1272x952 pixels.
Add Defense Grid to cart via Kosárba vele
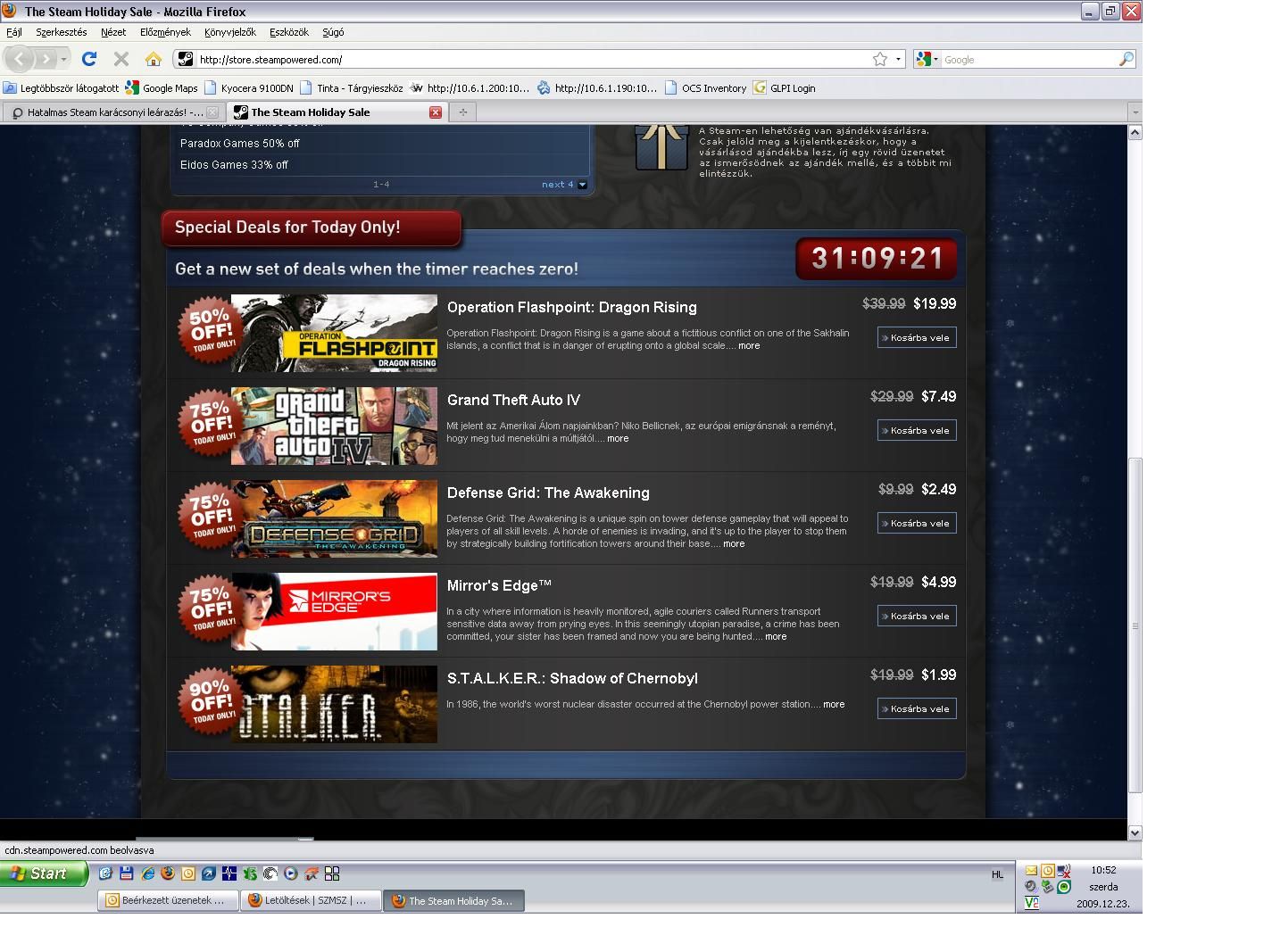917,523
